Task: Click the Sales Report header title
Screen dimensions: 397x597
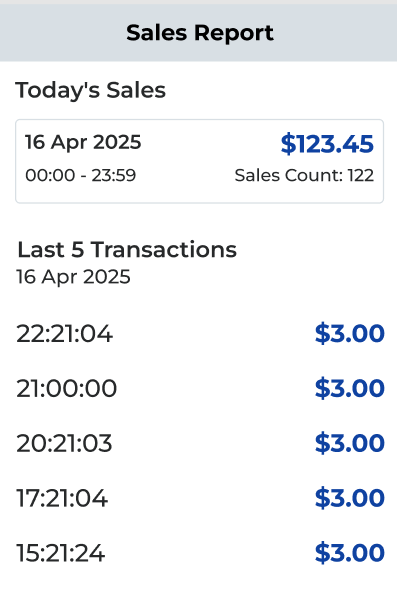Action: [200, 33]
